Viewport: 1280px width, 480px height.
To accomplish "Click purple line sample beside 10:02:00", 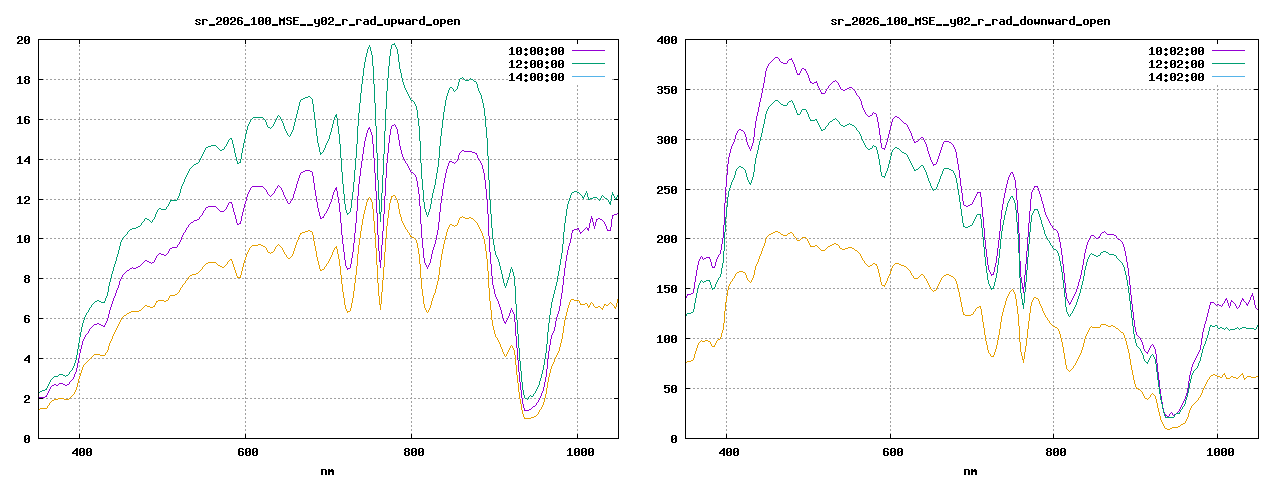I will click(1228, 50).
